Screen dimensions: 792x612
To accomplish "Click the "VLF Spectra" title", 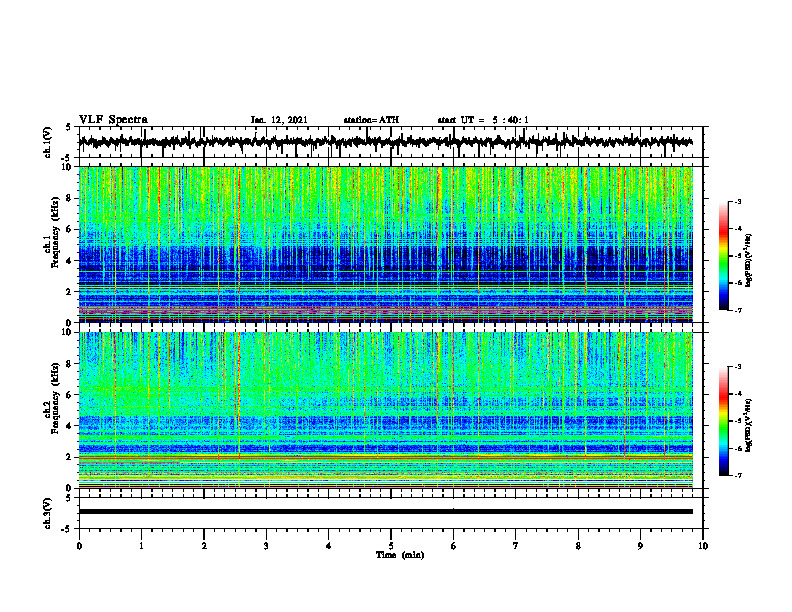I will 113,120.
